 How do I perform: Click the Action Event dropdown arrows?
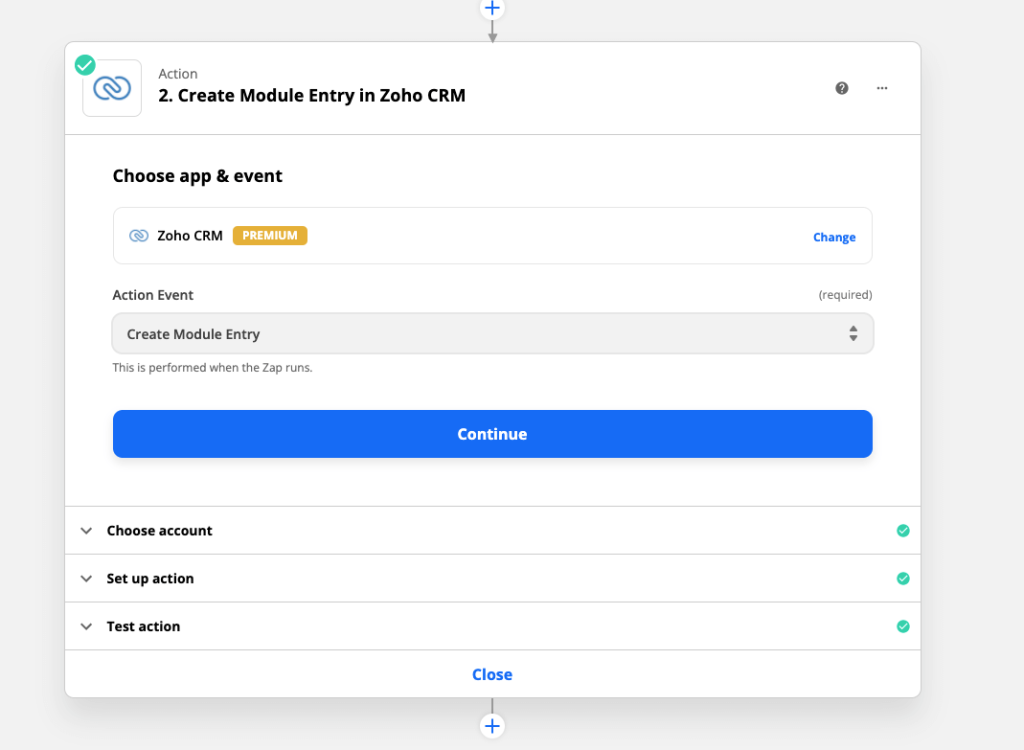[853, 334]
